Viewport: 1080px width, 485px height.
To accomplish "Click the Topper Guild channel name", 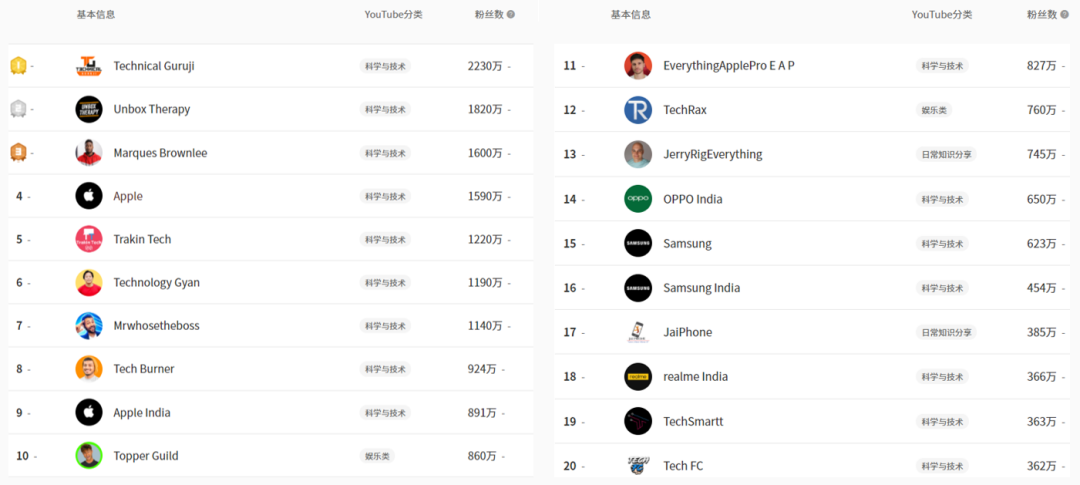I will coord(145,455).
